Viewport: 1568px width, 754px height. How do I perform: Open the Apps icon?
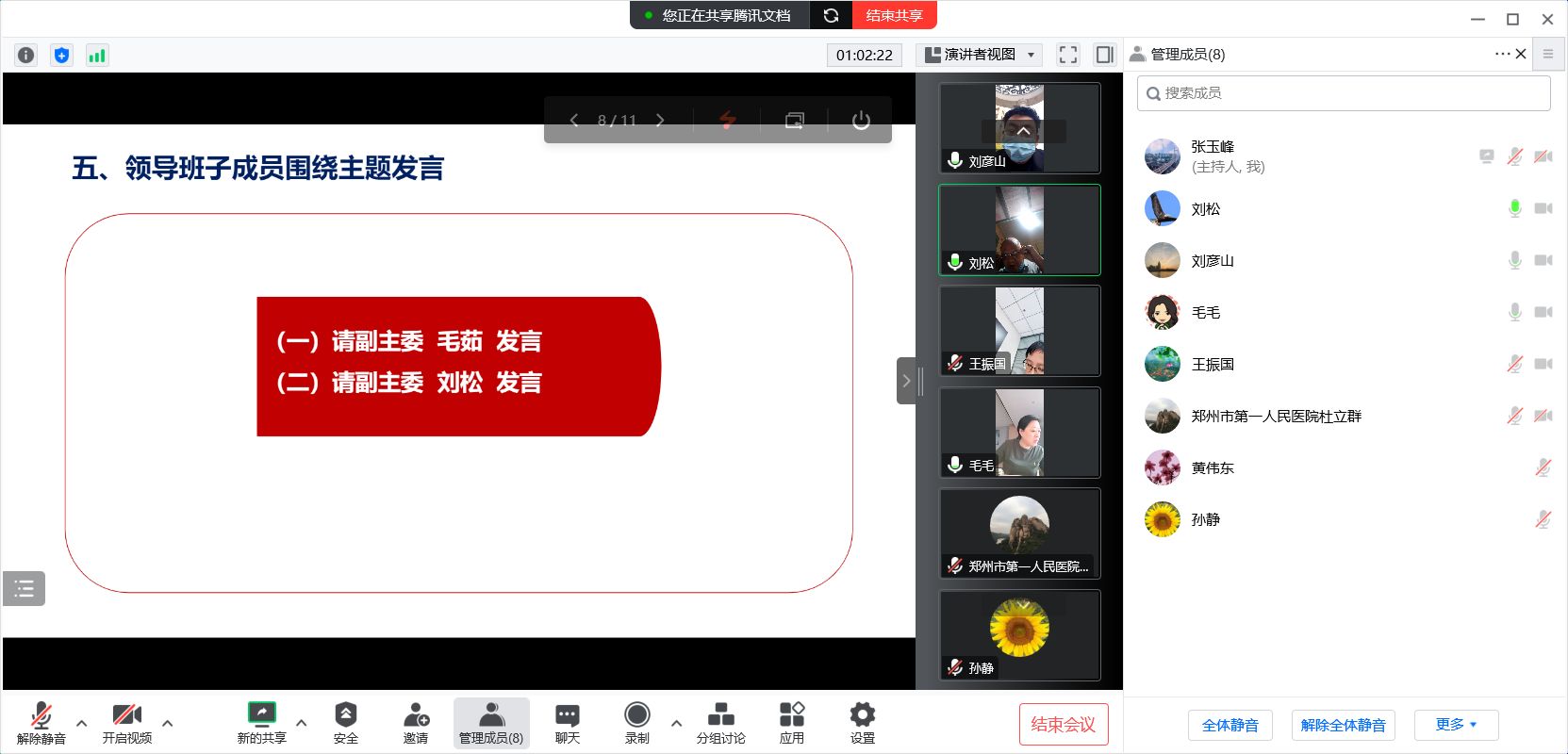791,723
